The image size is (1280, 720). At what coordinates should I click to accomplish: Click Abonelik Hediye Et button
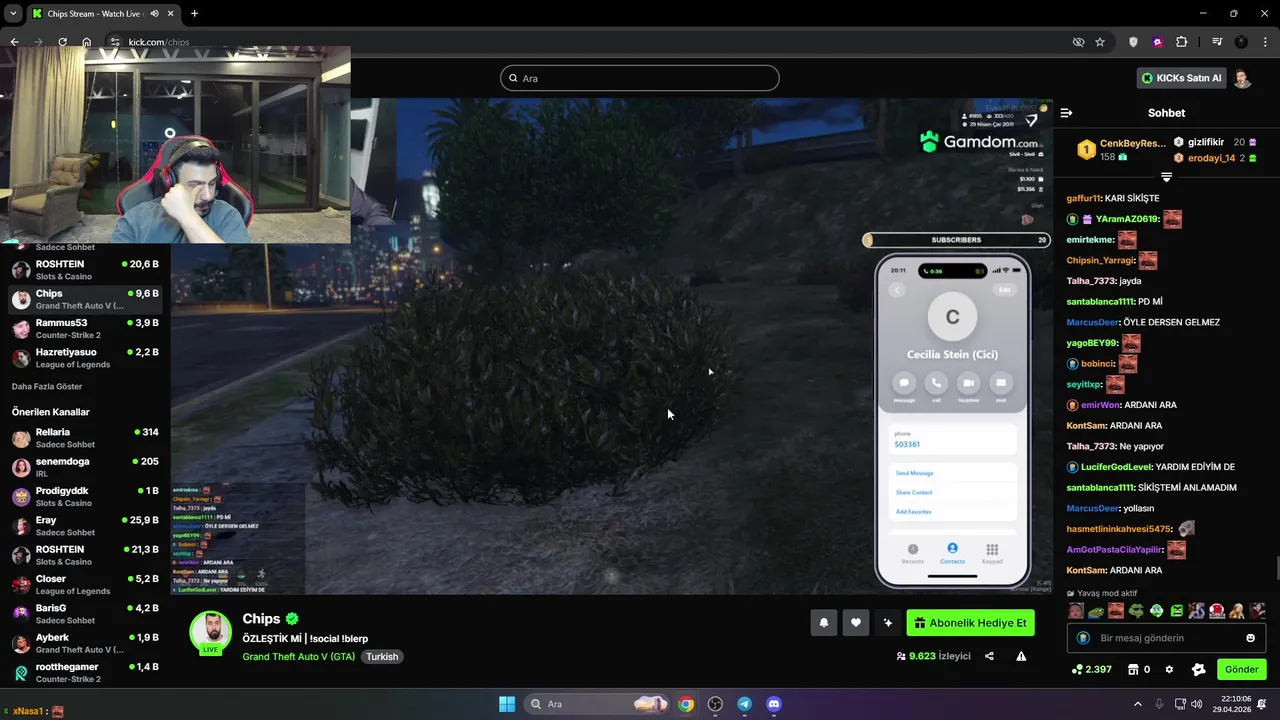[970, 623]
